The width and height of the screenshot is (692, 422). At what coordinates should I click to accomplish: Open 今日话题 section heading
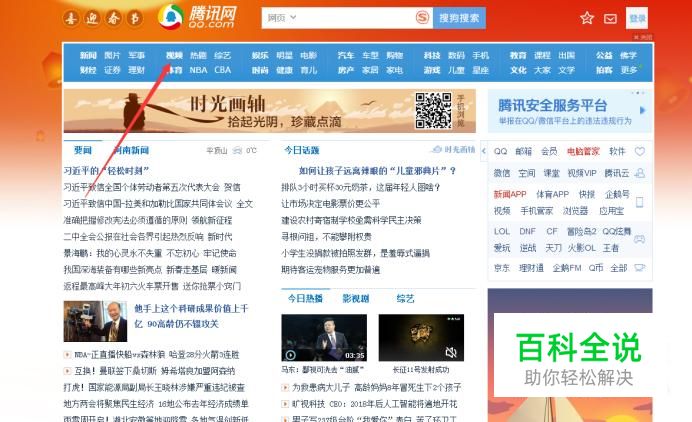[x=302, y=150]
